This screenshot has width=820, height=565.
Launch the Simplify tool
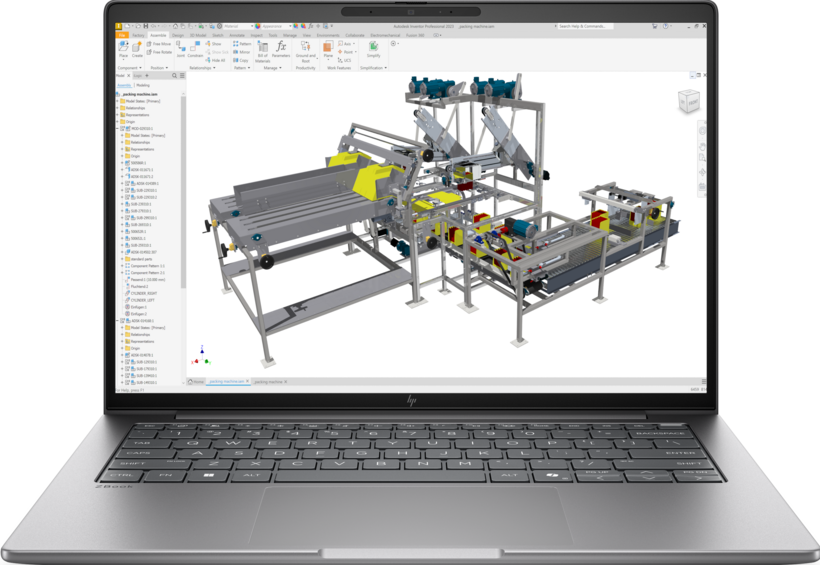pos(373,49)
